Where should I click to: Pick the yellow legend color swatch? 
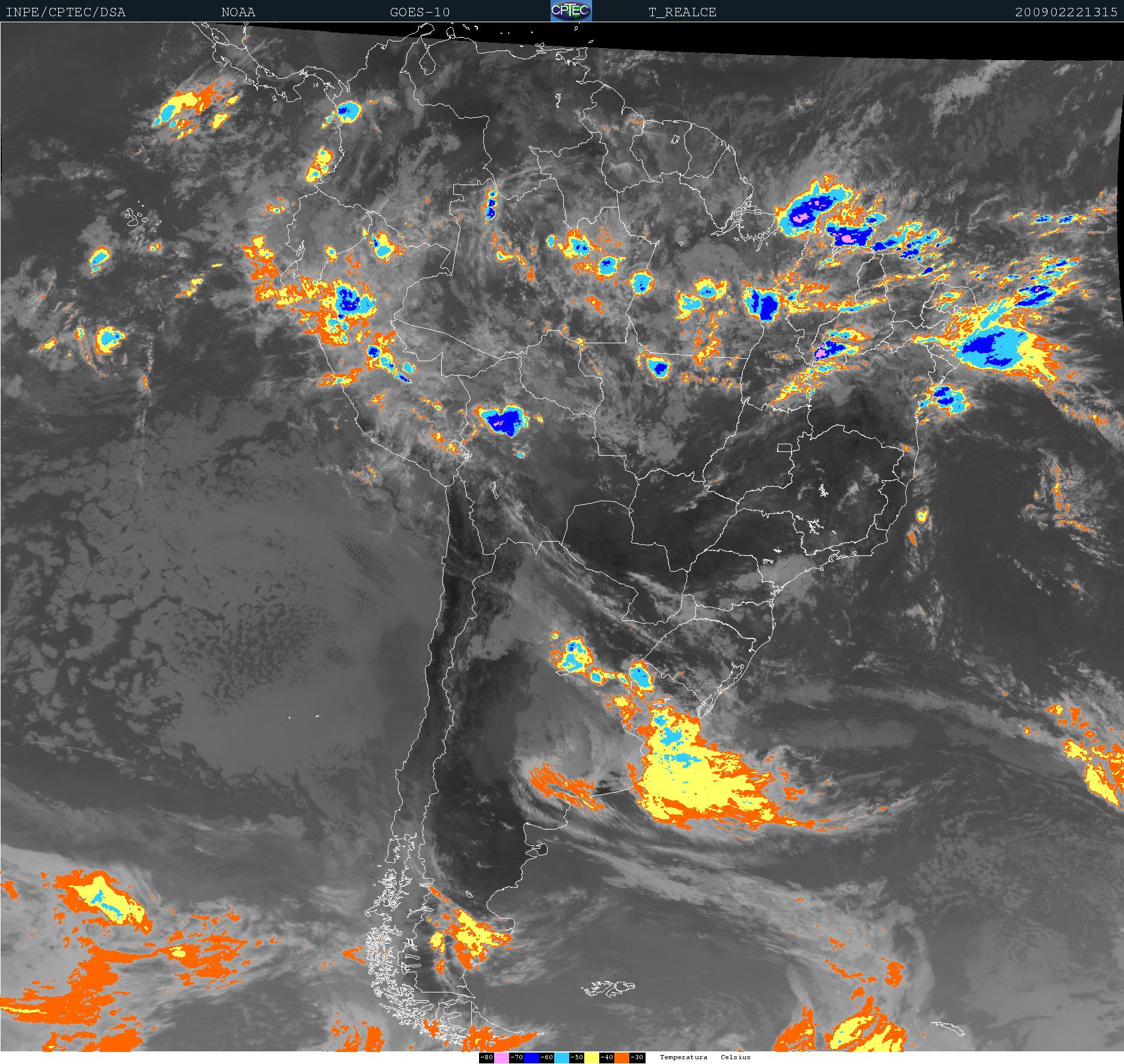coord(591,1057)
